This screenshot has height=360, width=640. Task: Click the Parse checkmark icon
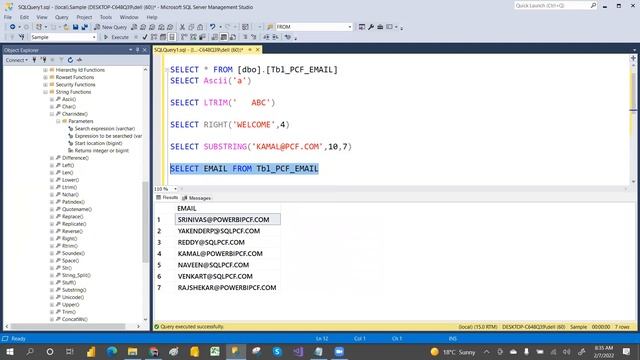point(144,37)
